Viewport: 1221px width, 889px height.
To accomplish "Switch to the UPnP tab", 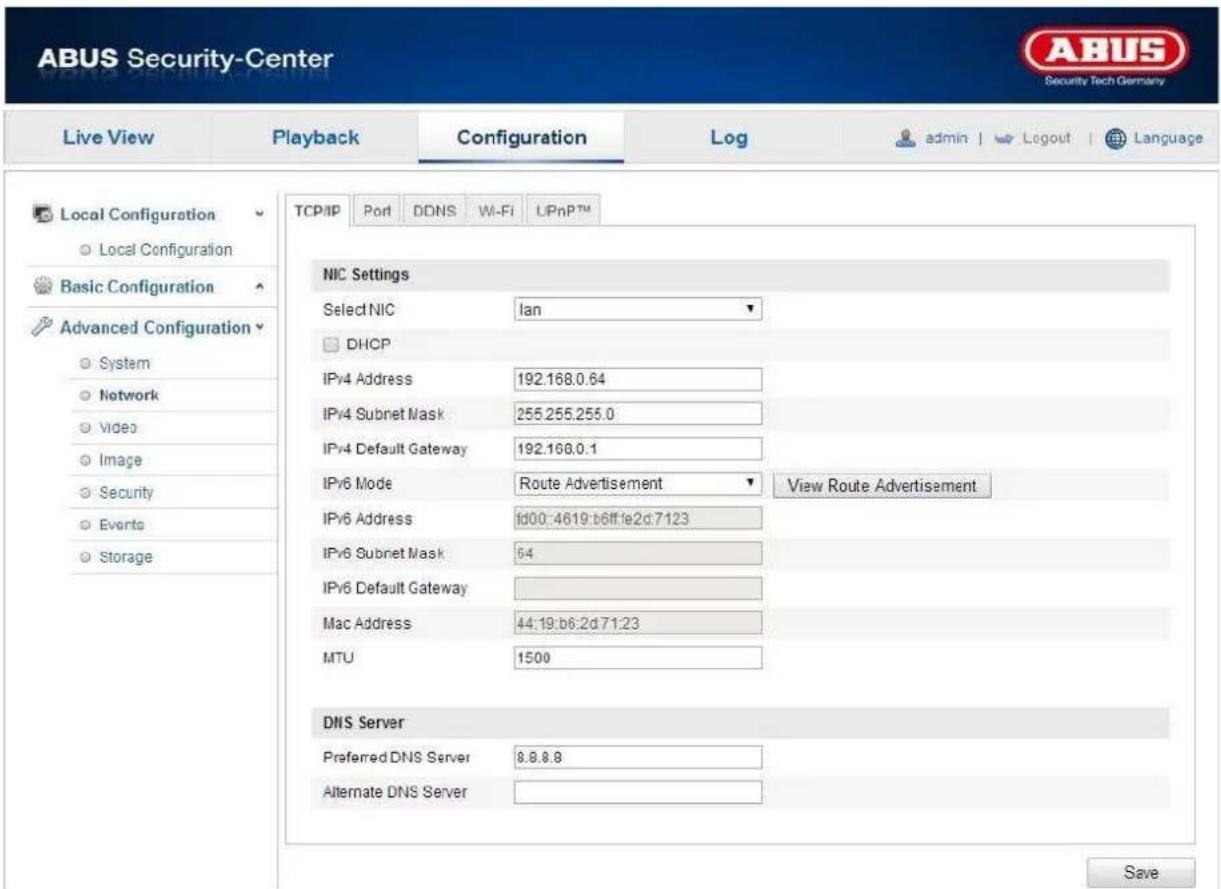I will [x=563, y=212].
